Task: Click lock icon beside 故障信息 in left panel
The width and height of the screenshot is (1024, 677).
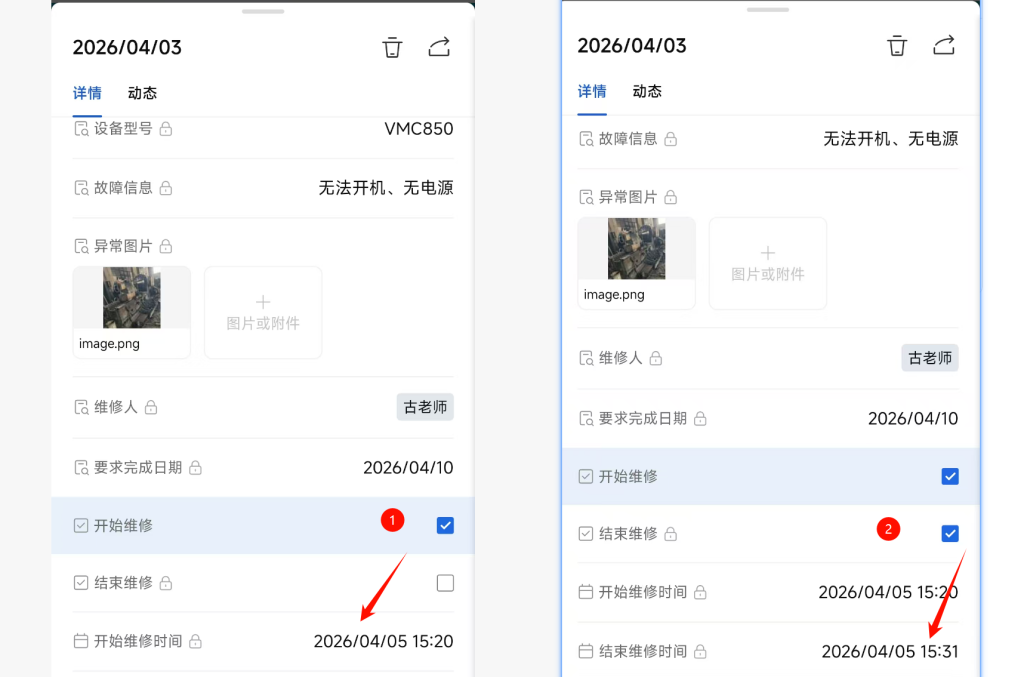Action: click(166, 188)
